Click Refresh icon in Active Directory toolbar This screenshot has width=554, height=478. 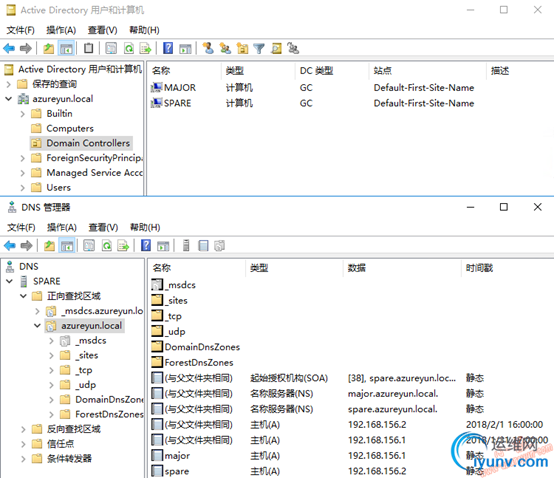(129, 48)
